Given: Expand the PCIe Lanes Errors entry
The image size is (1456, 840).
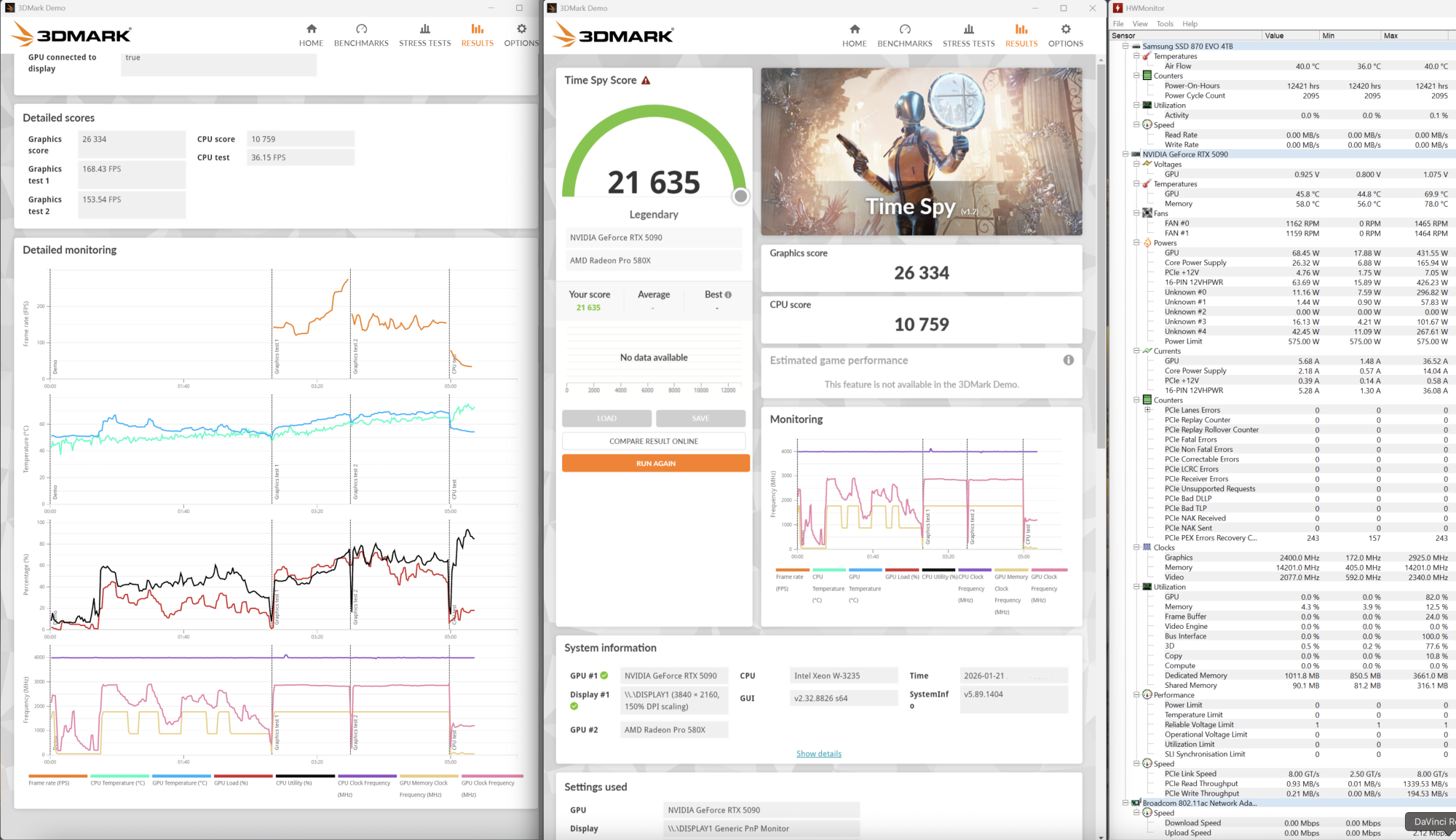Looking at the screenshot, I should [1148, 410].
